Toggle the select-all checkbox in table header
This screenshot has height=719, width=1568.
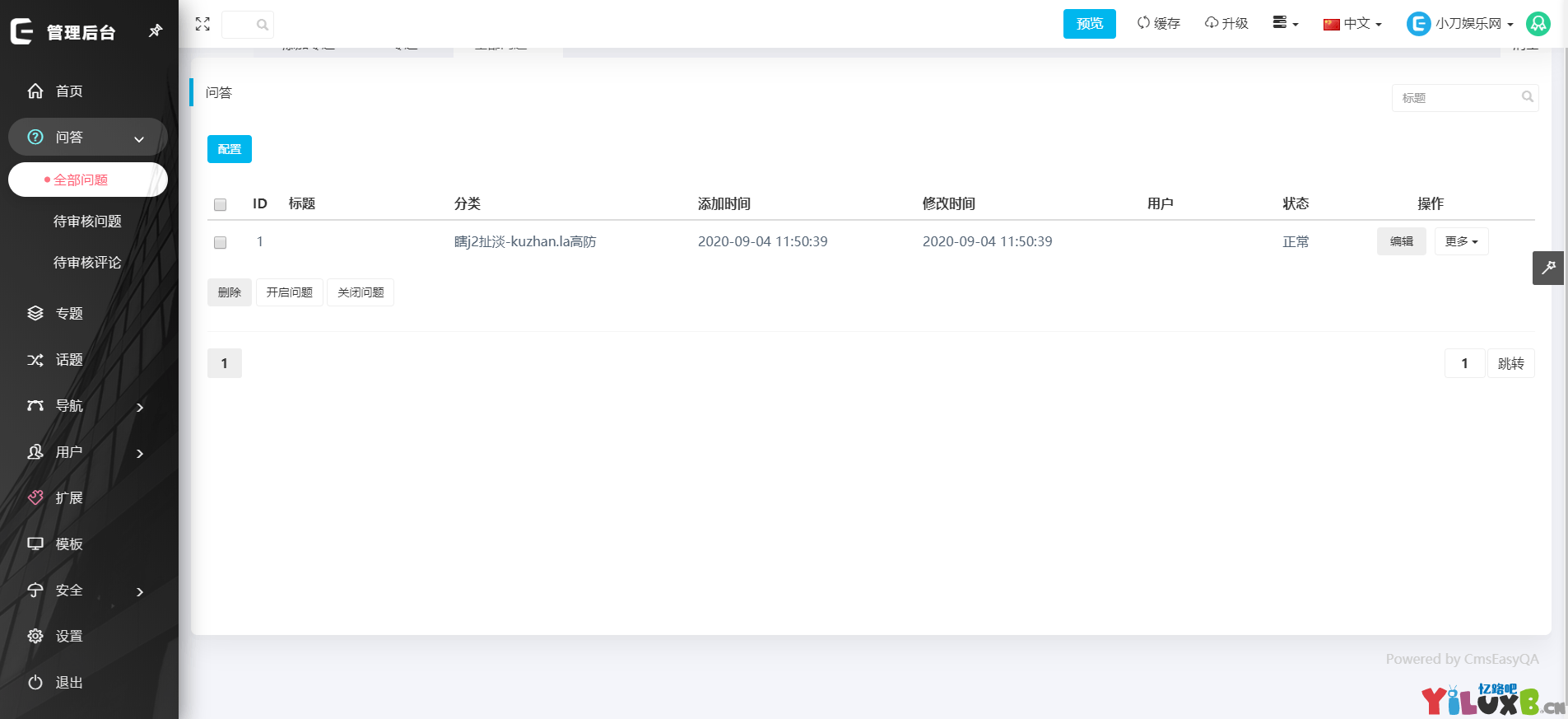[x=220, y=204]
